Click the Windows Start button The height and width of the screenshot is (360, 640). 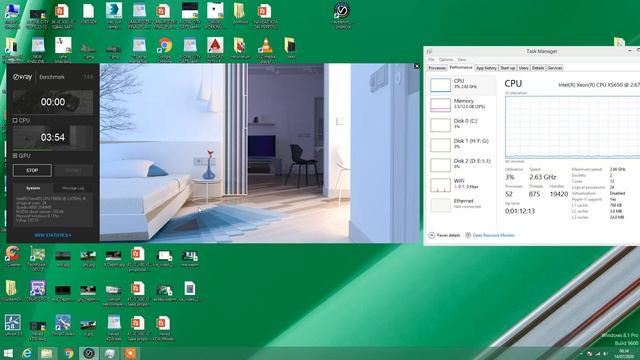[x=8, y=353]
